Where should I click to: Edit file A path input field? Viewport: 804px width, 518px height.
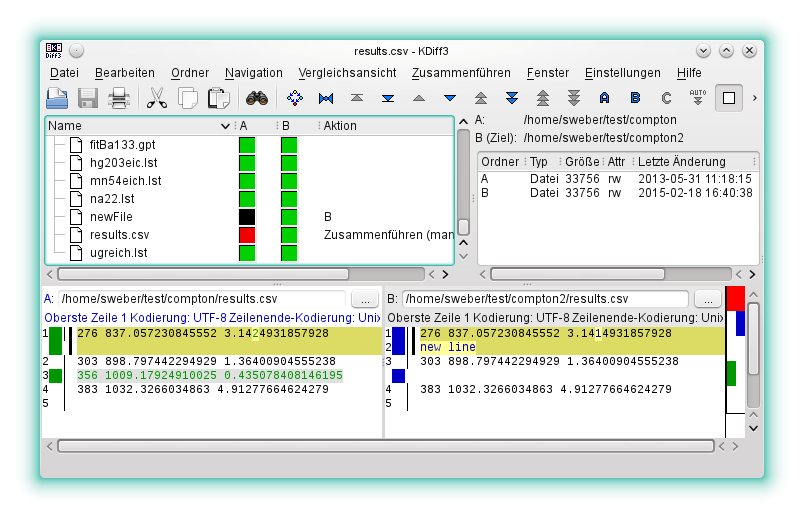pyautogui.click(x=202, y=298)
